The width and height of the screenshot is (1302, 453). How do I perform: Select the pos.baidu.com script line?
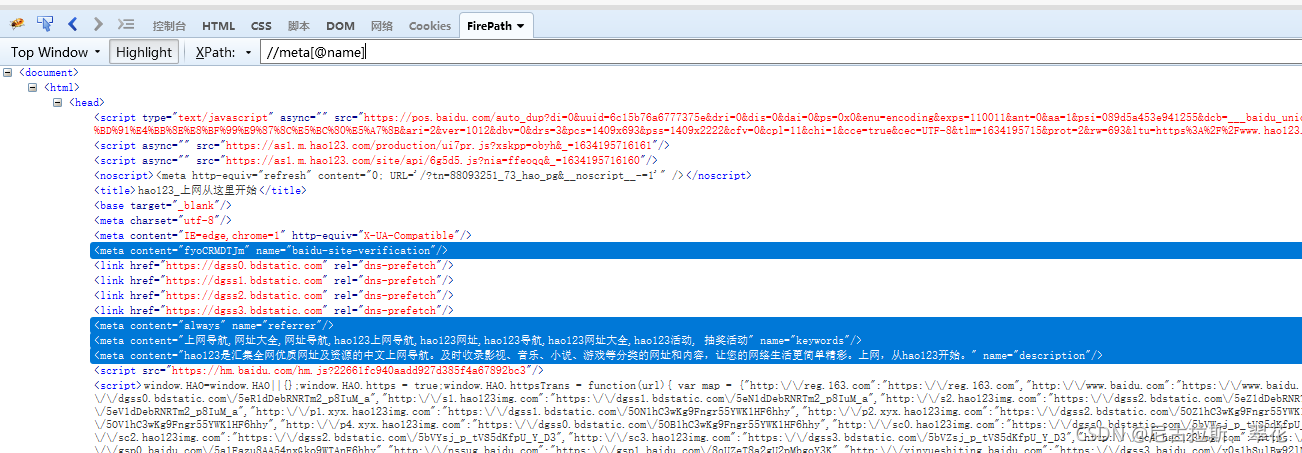697,124
